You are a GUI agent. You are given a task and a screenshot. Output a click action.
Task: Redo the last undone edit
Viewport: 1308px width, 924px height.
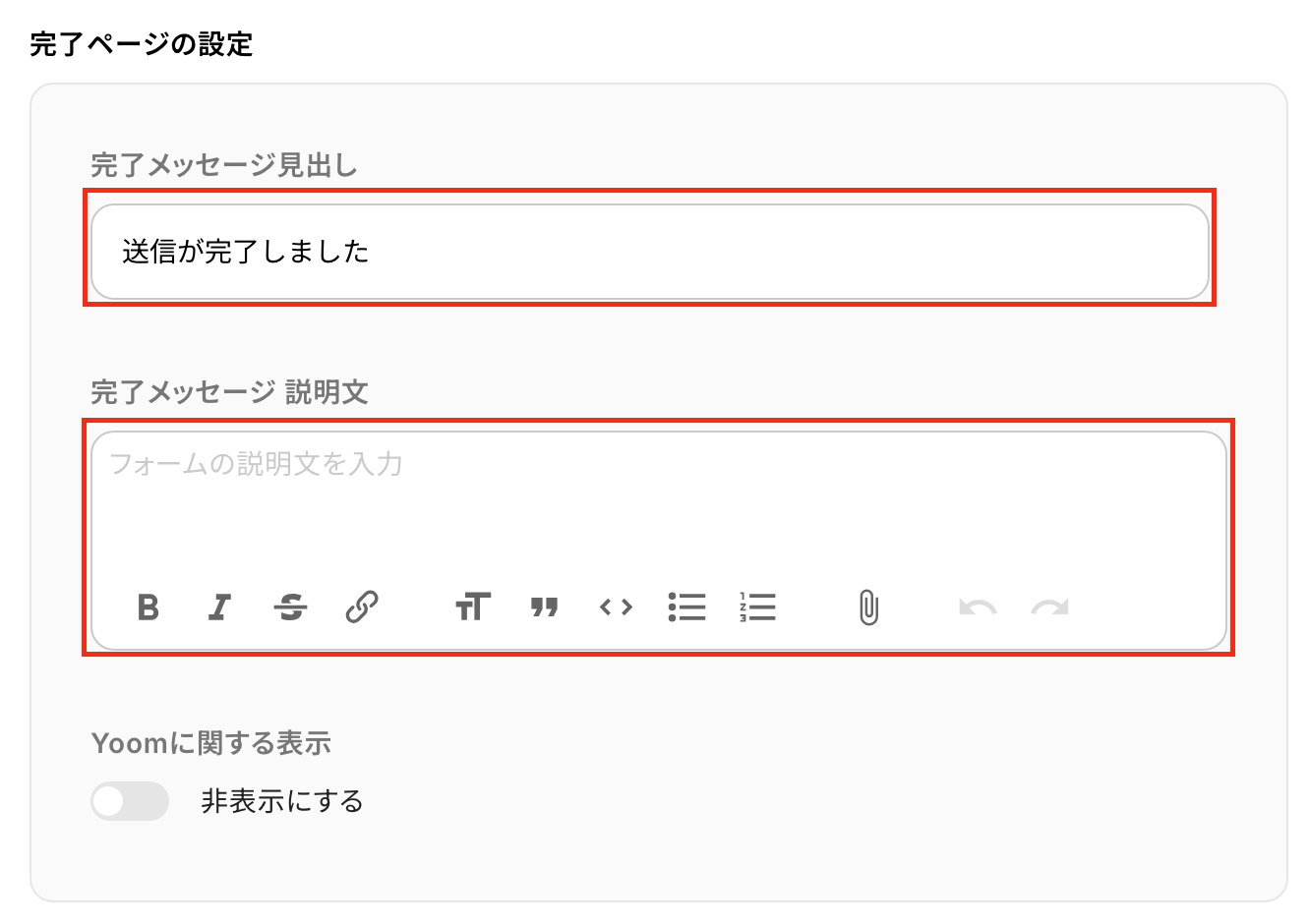pyautogui.click(x=1049, y=607)
